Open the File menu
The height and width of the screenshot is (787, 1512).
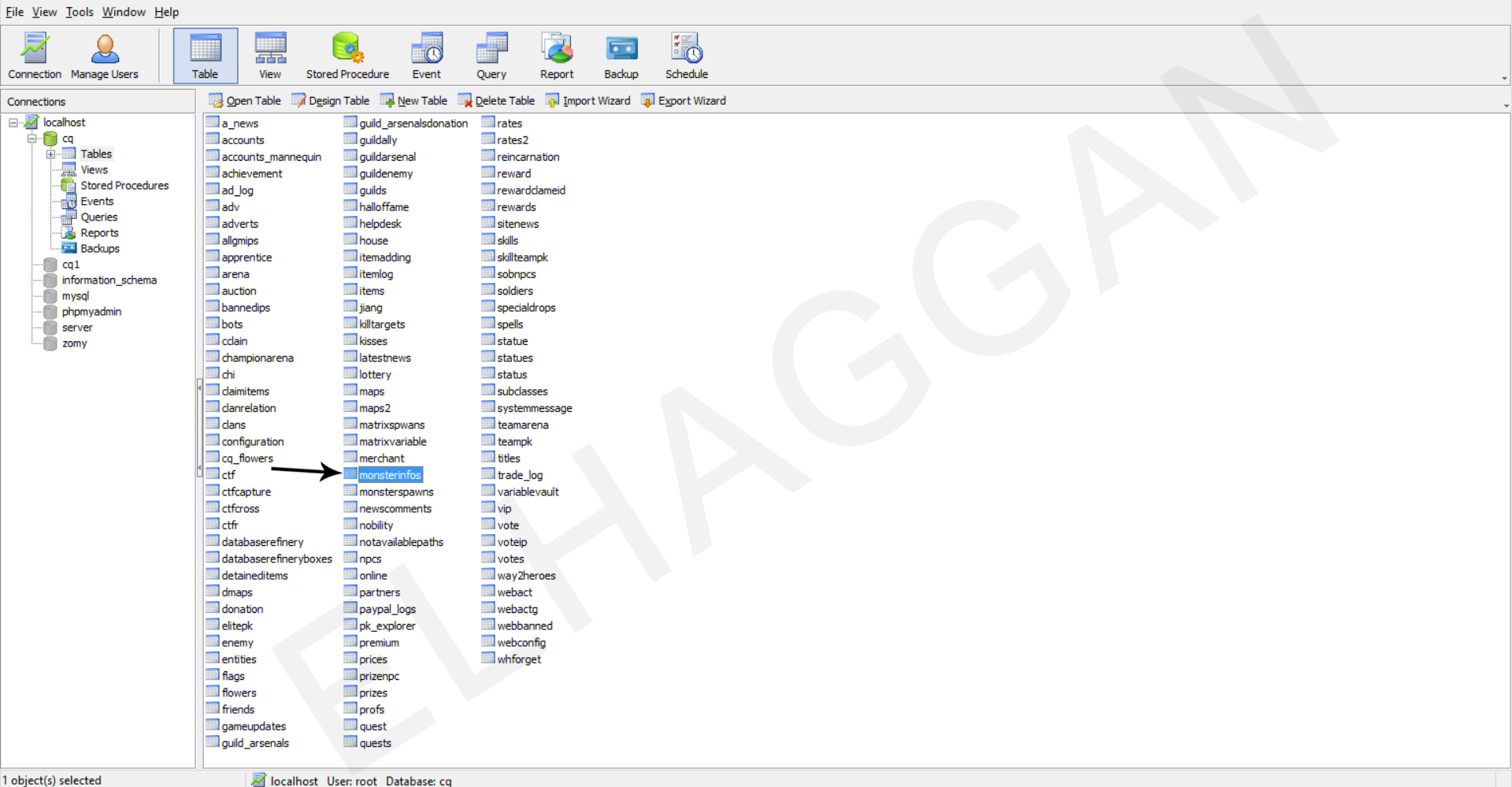pos(14,12)
